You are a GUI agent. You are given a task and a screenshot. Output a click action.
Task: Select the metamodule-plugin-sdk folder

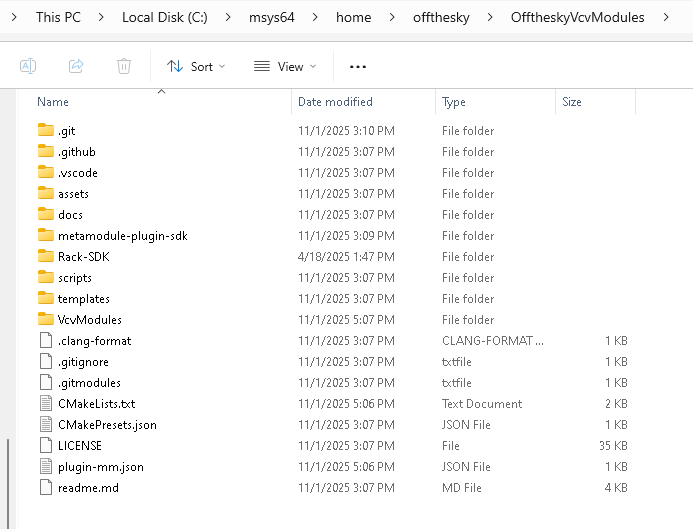[x=122, y=236]
